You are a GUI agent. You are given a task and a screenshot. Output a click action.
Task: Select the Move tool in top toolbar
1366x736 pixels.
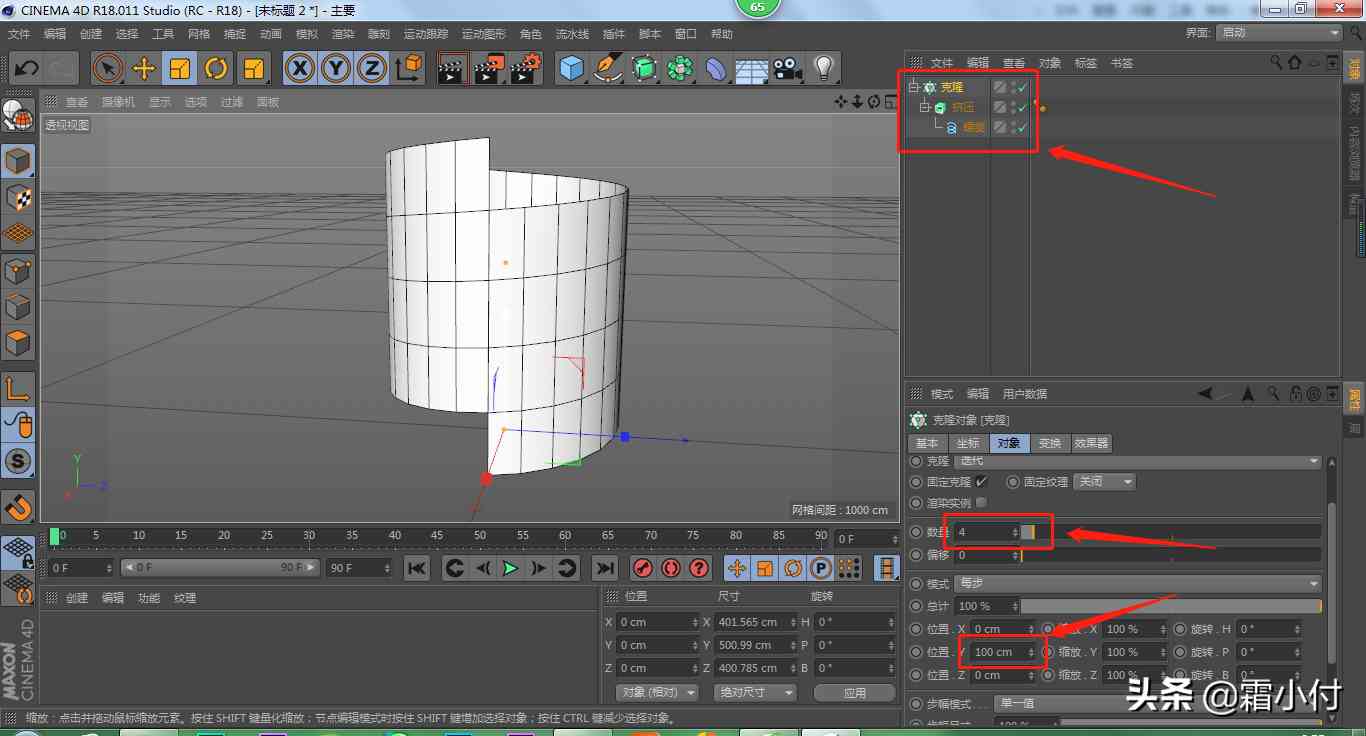click(144, 68)
